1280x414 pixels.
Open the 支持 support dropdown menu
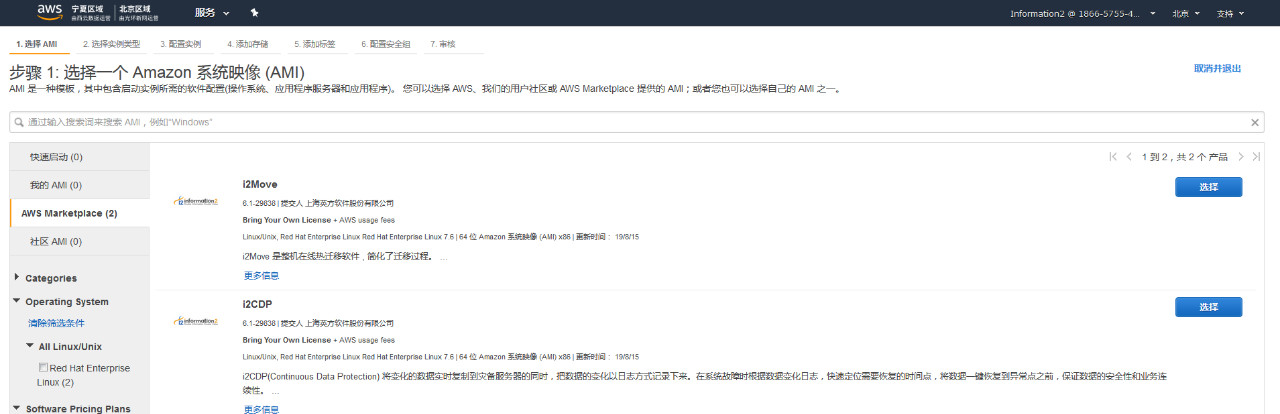pyautogui.click(x=1230, y=13)
